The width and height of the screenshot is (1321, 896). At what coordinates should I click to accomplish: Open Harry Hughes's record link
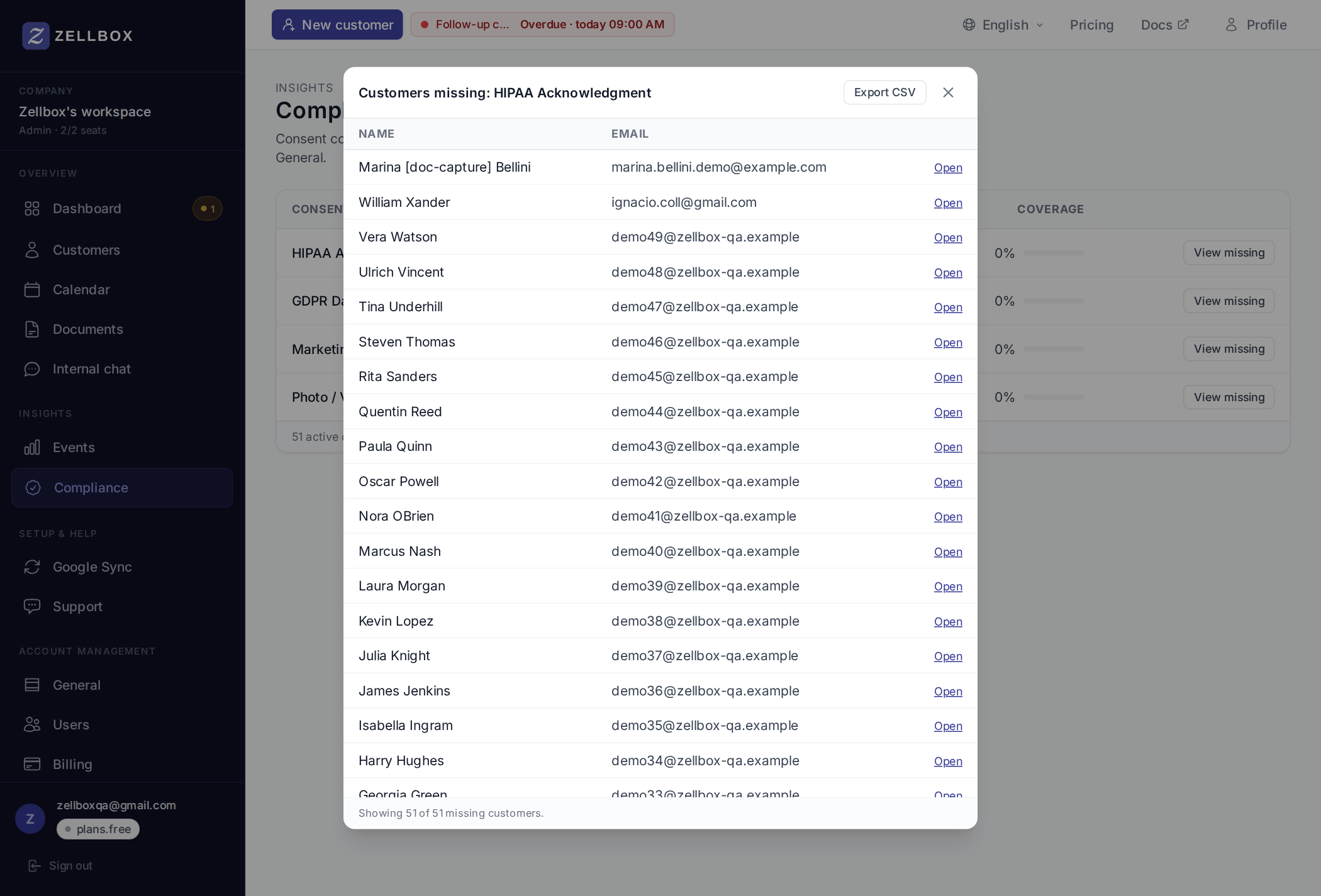(948, 761)
